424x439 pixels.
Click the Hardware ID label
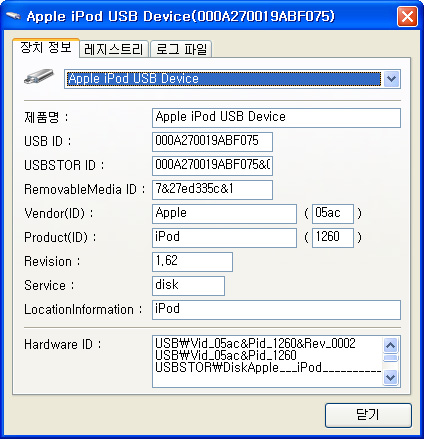point(62,344)
